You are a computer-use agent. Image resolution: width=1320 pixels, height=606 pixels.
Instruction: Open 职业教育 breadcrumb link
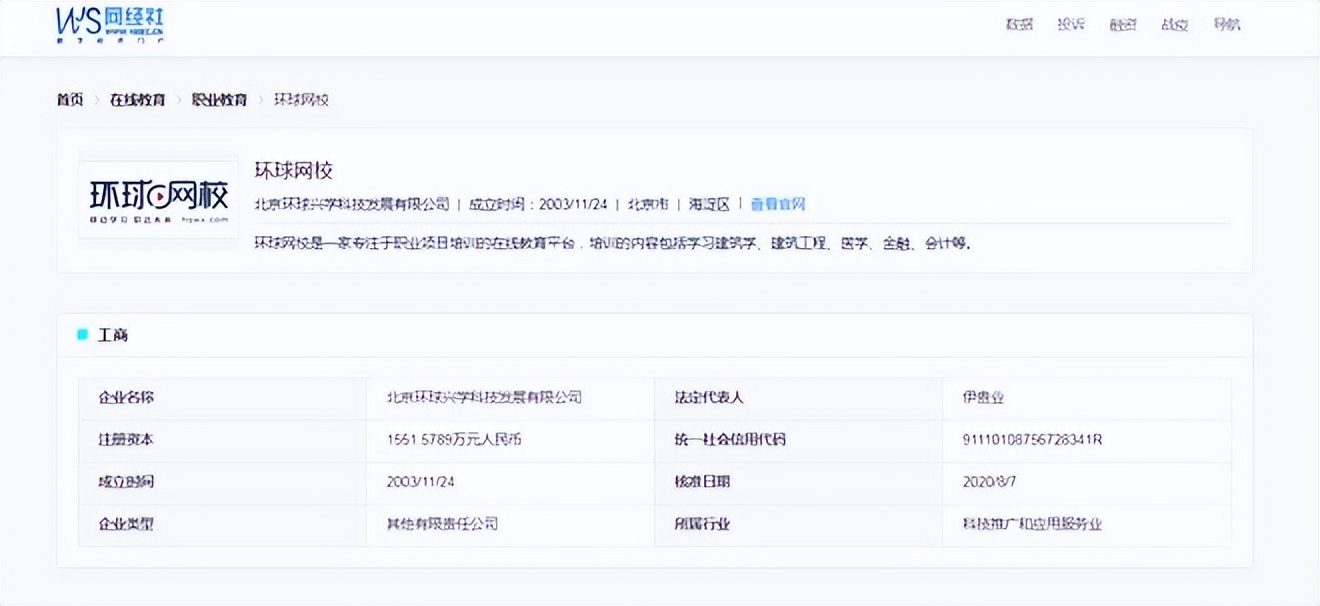tap(220, 99)
